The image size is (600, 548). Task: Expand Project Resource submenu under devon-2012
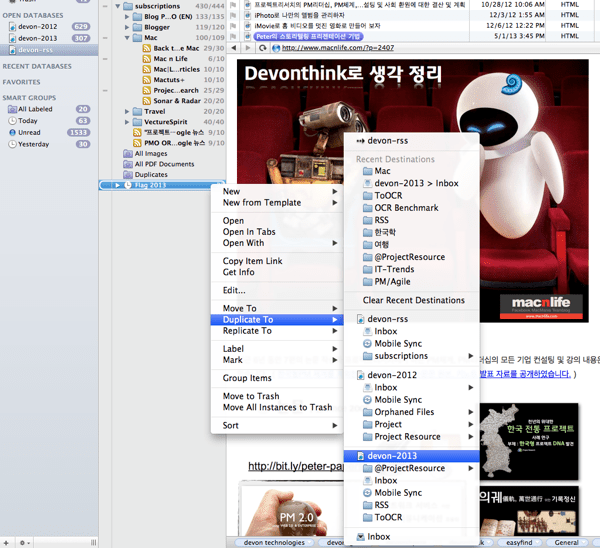tap(471, 437)
